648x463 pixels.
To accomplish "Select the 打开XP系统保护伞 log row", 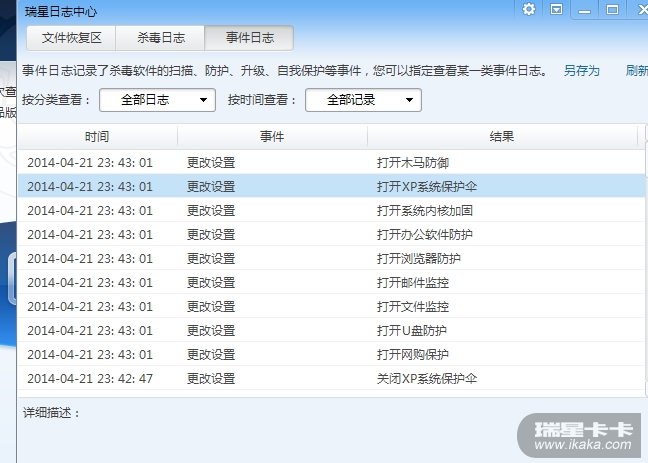I will [x=331, y=186].
